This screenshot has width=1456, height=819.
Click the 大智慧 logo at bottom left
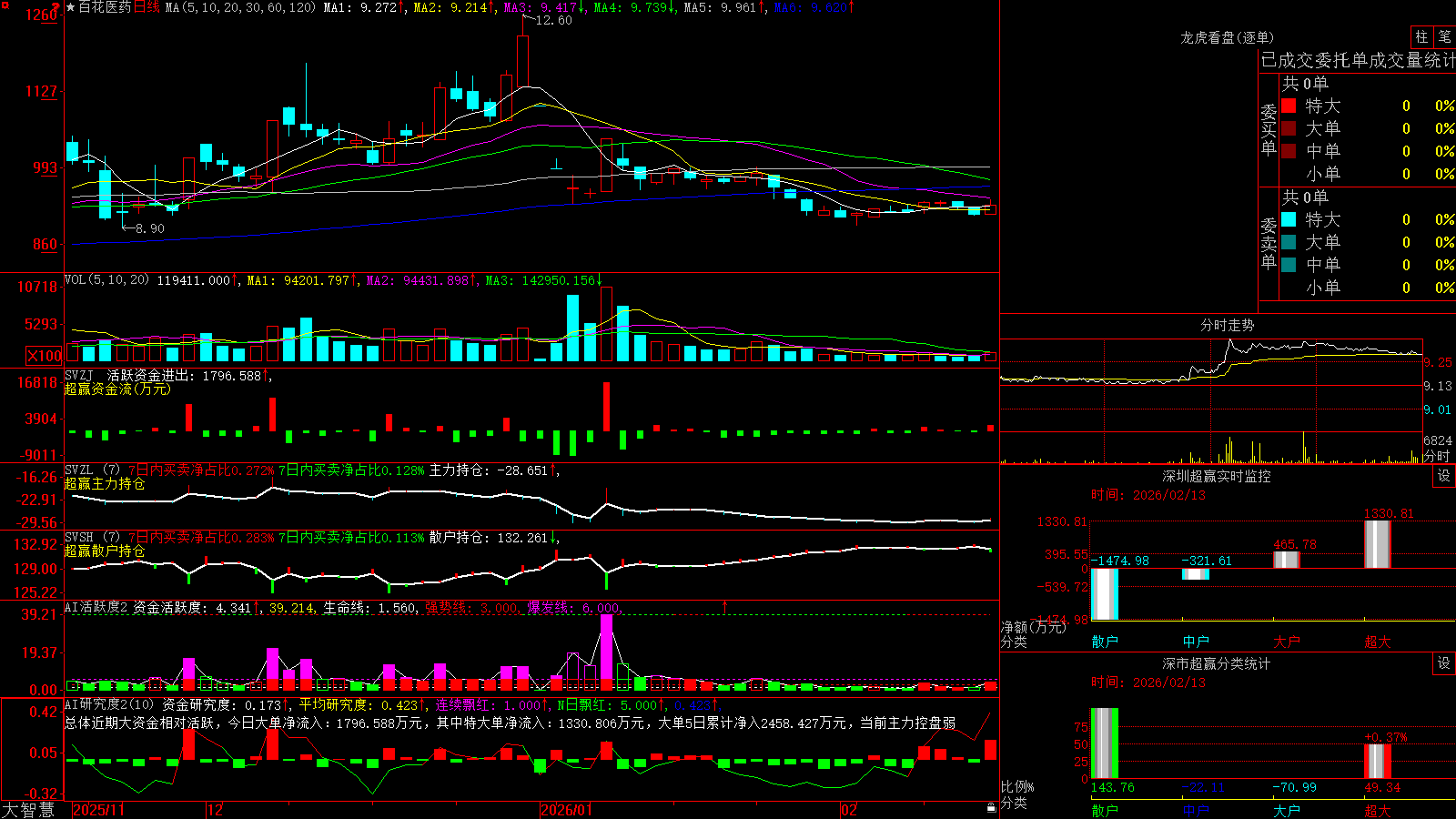28,810
